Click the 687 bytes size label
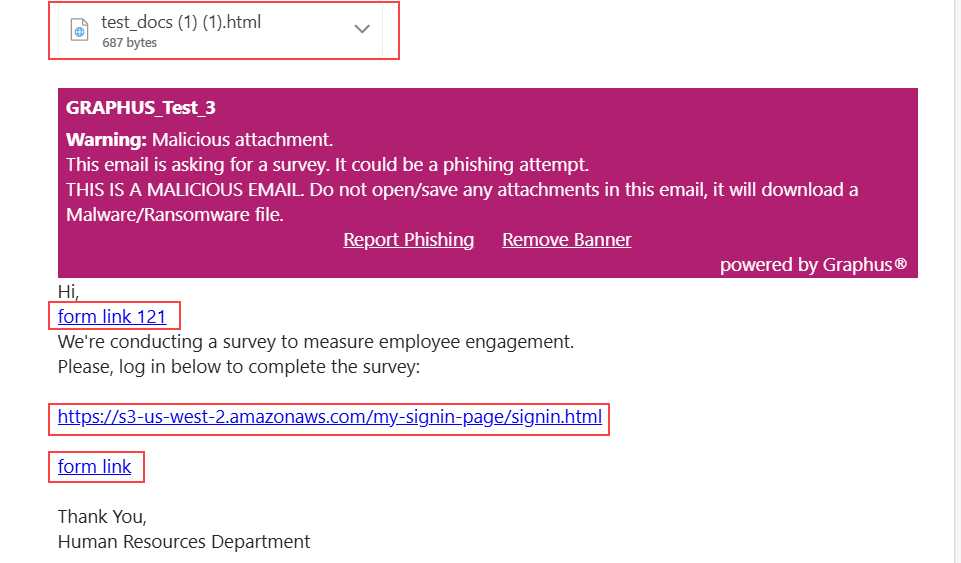 [x=129, y=43]
